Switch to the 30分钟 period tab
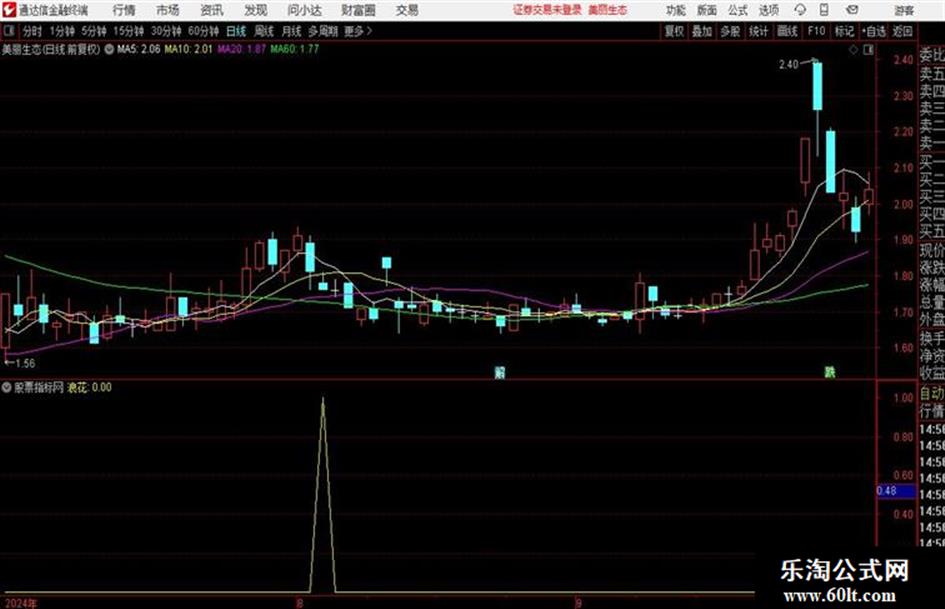Image resolution: width=945 pixels, height=609 pixels. (x=166, y=31)
